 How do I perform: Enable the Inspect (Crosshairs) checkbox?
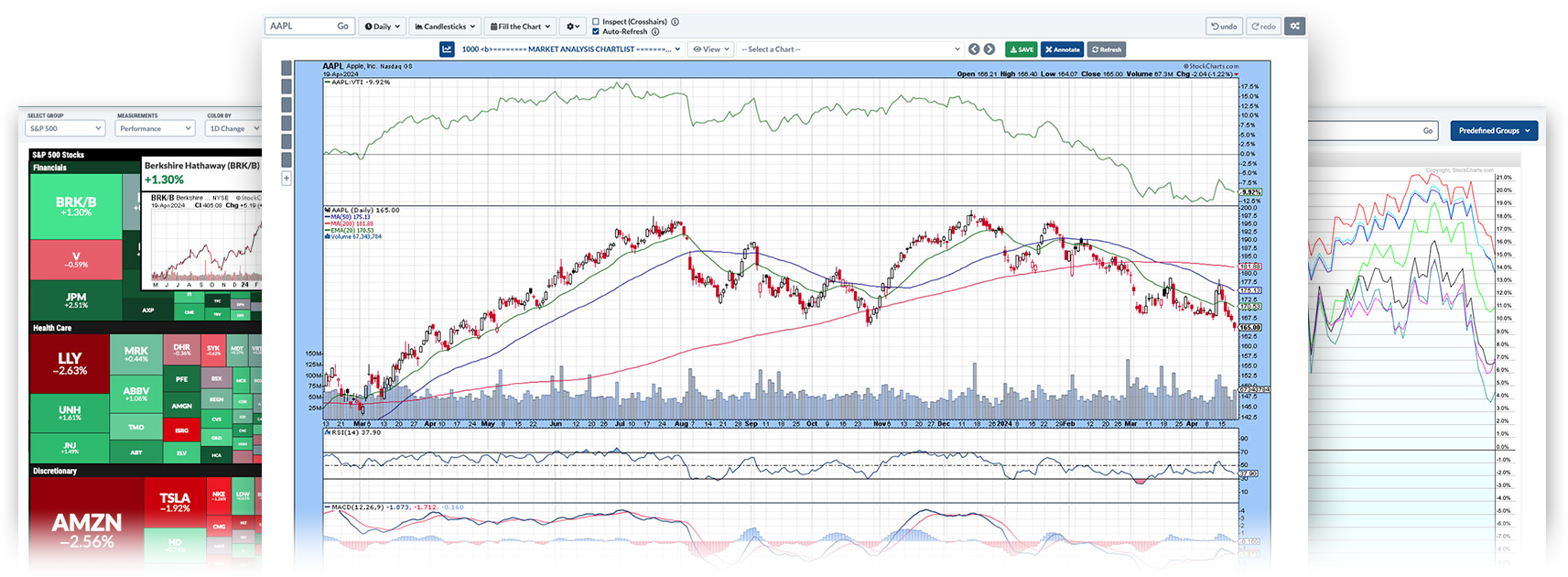click(596, 22)
